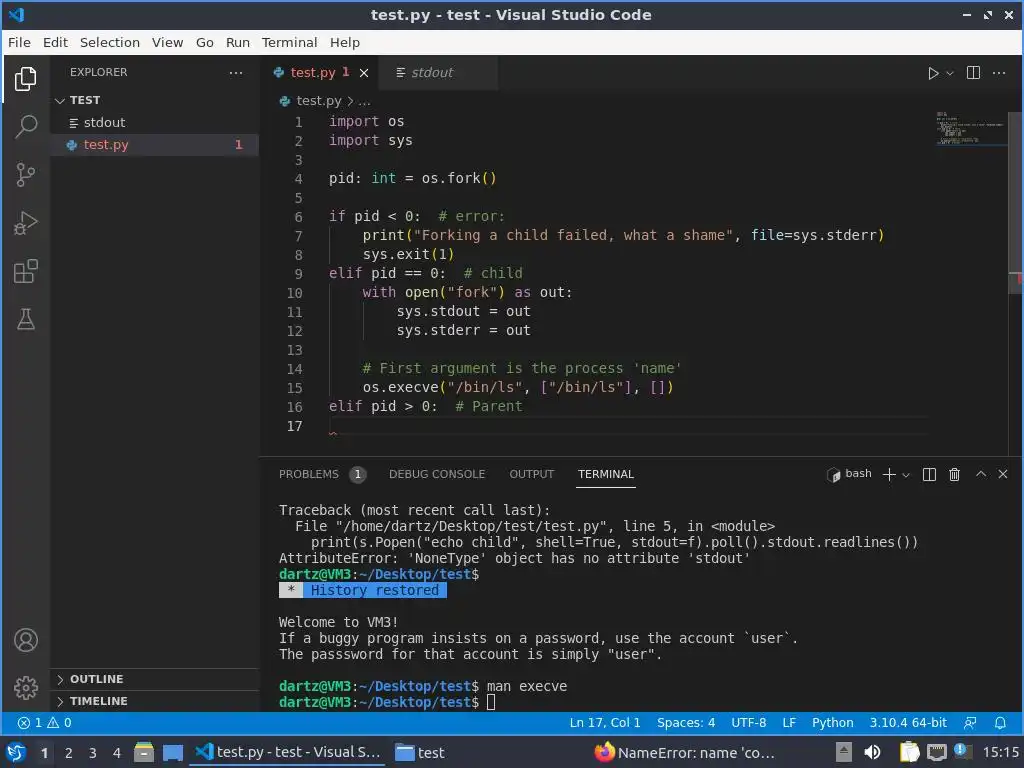The width and height of the screenshot is (1024, 768).
Task: Click the editor minimap
Action: click(971, 128)
